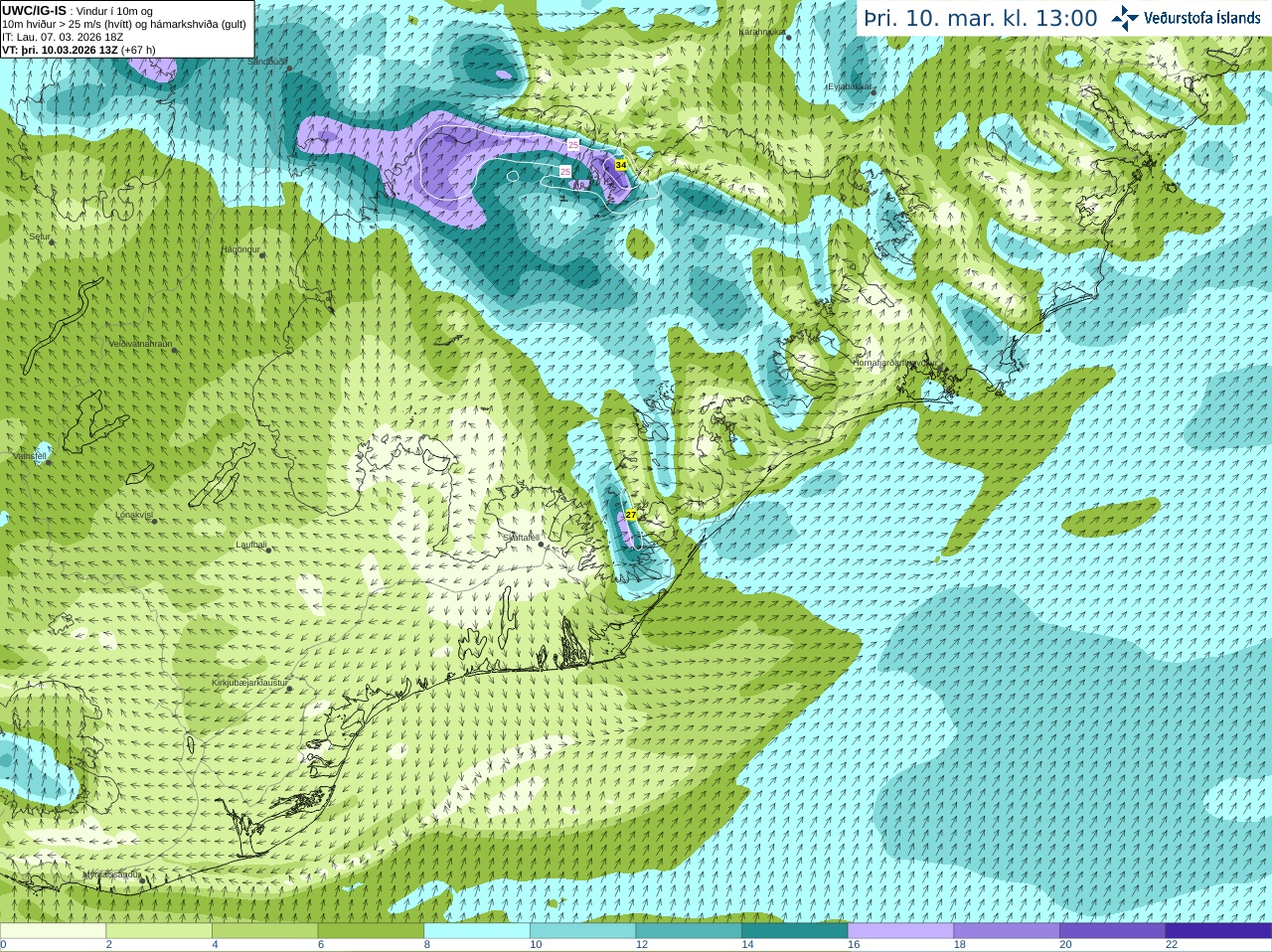Image resolution: width=1272 pixels, height=952 pixels.
Task: Click the 'VT: þri. 10.03.2026 13Z' line
Action: tap(79, 50)
